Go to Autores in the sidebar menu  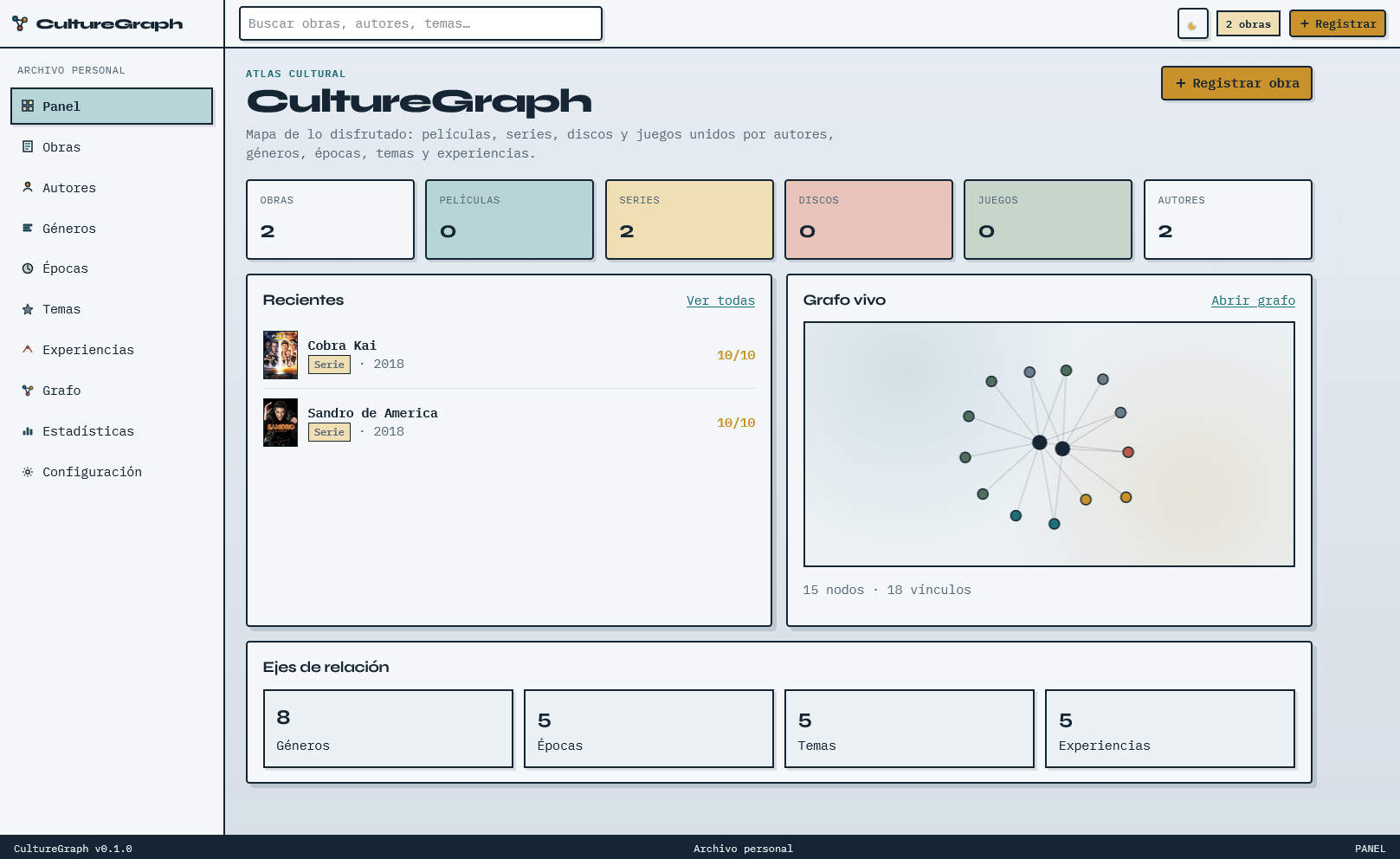112,188
